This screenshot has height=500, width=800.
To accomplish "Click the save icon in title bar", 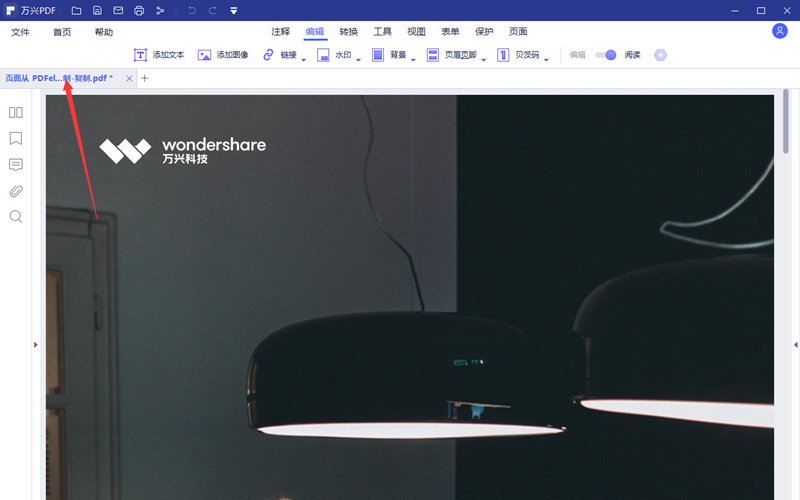I will [97, 10].
